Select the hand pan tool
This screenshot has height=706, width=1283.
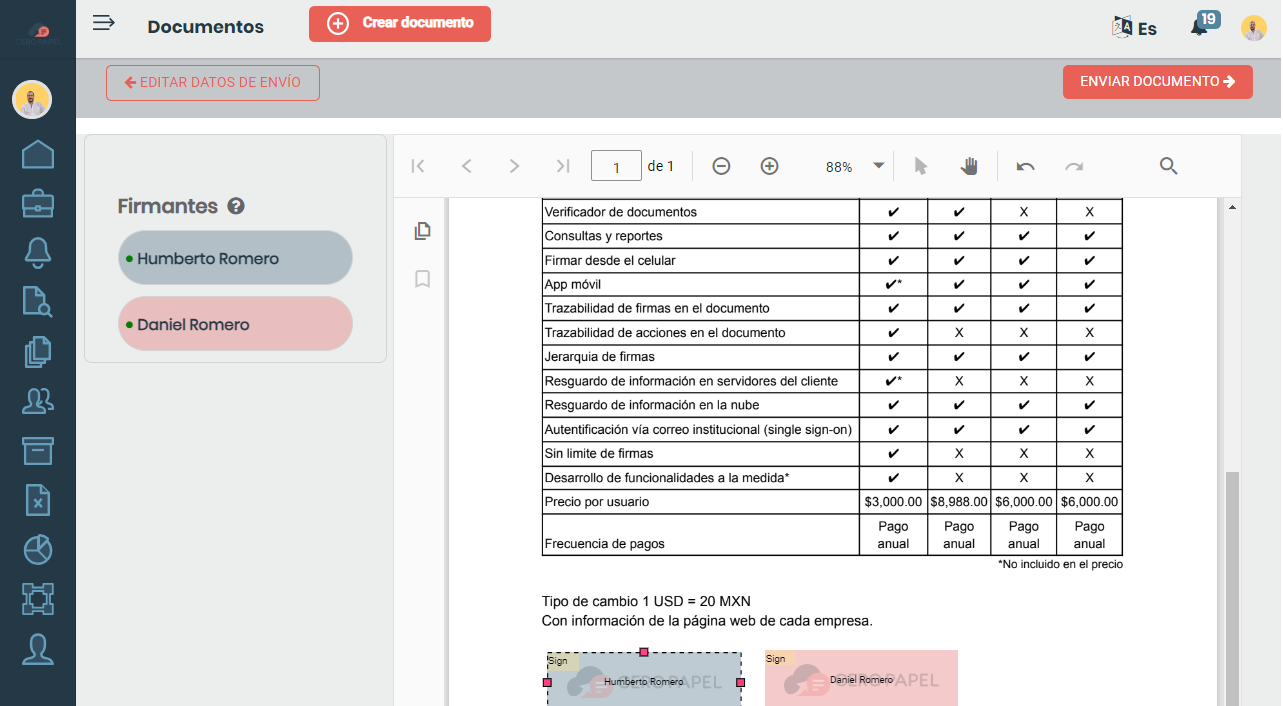969,166
